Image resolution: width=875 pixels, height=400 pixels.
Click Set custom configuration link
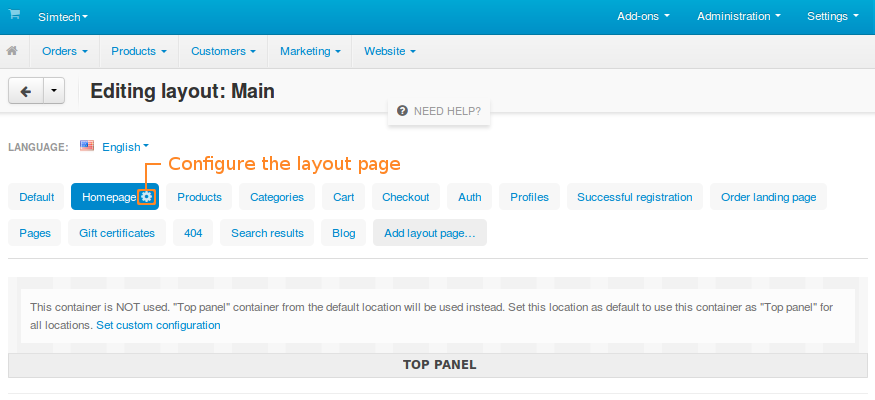point(158,325)
